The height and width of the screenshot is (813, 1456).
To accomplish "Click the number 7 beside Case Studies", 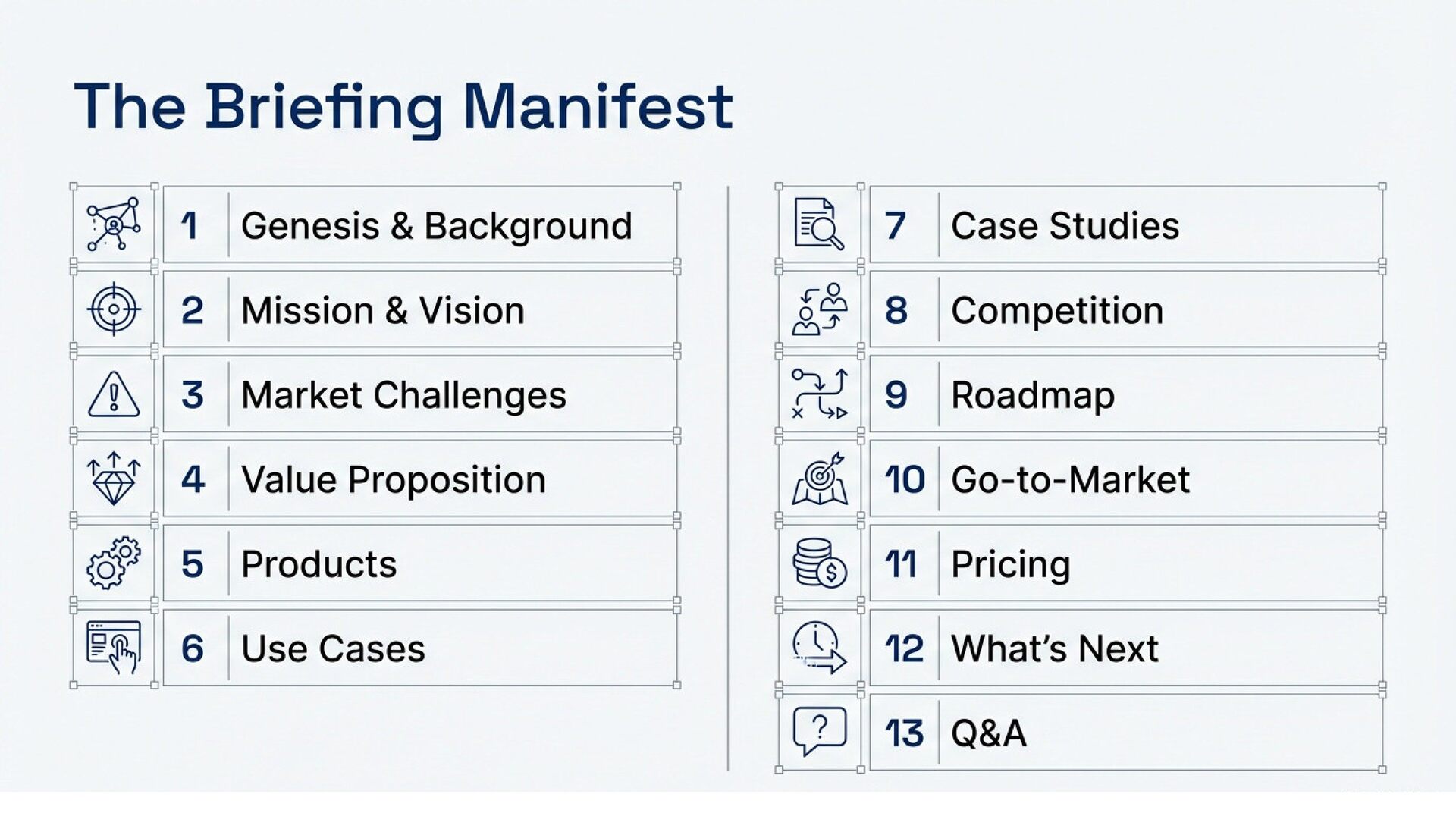I will coord(895,226).
